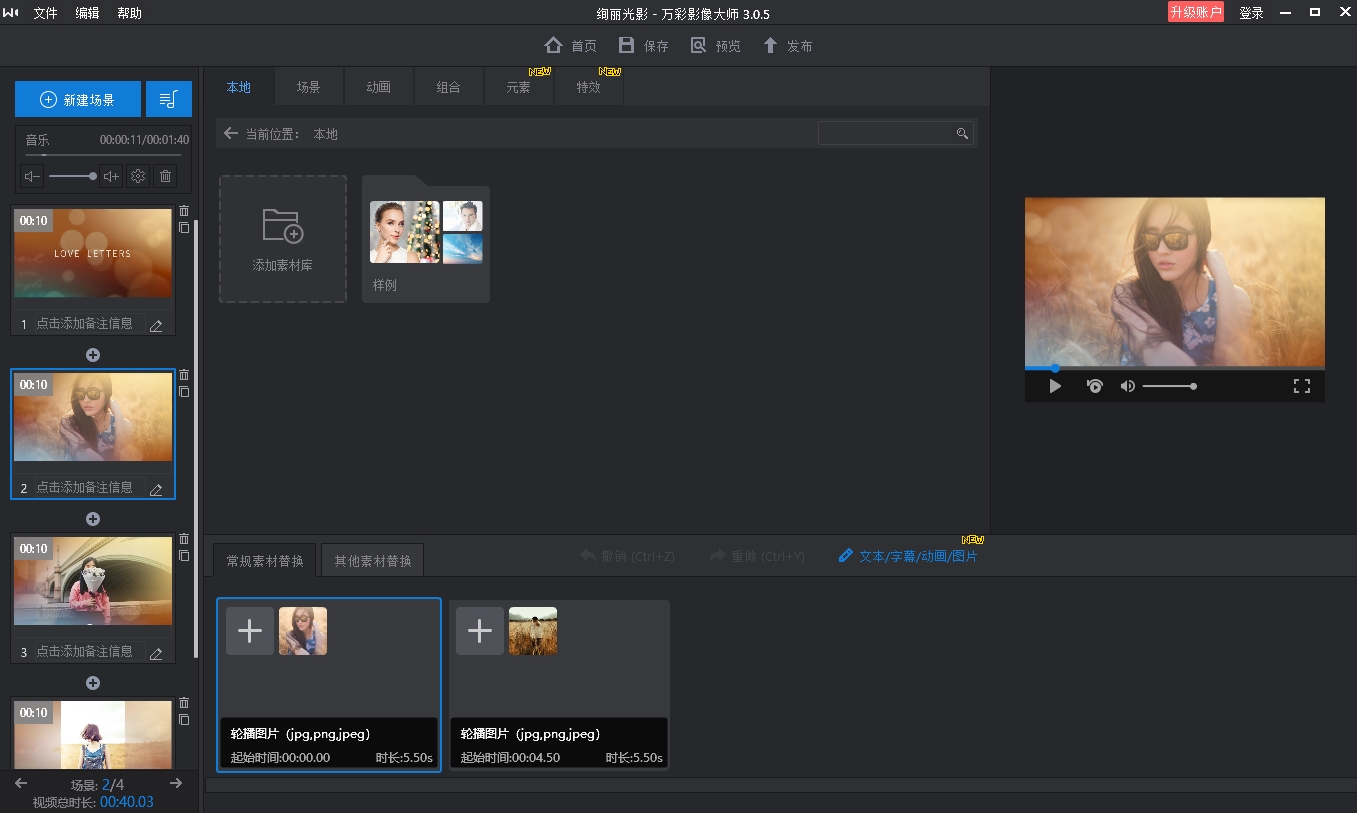1357x813 pixels.
Task: Add a scene after scene 1 with plus icon
Action: (x=93, y=355)
